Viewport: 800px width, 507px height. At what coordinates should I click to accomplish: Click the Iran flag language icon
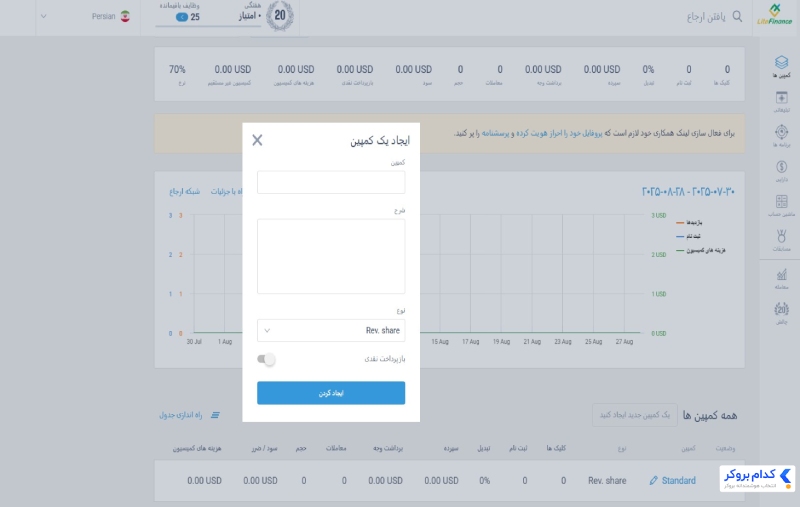click(125, 16)
